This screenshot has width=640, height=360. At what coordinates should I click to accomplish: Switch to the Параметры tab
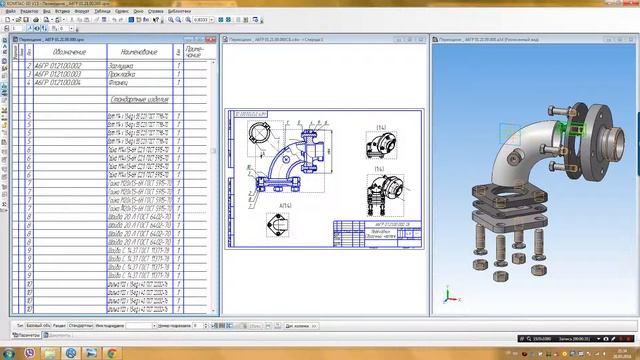pyautogui.click(x=27, y=335)
